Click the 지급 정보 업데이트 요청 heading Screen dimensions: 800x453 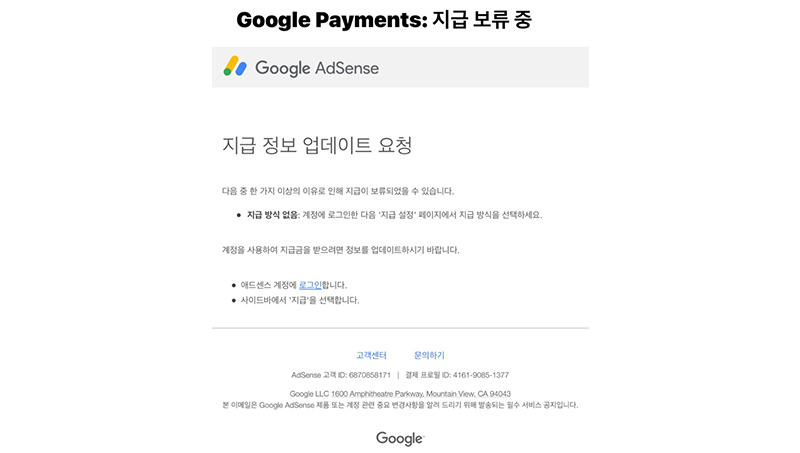[x=317, y=145]
